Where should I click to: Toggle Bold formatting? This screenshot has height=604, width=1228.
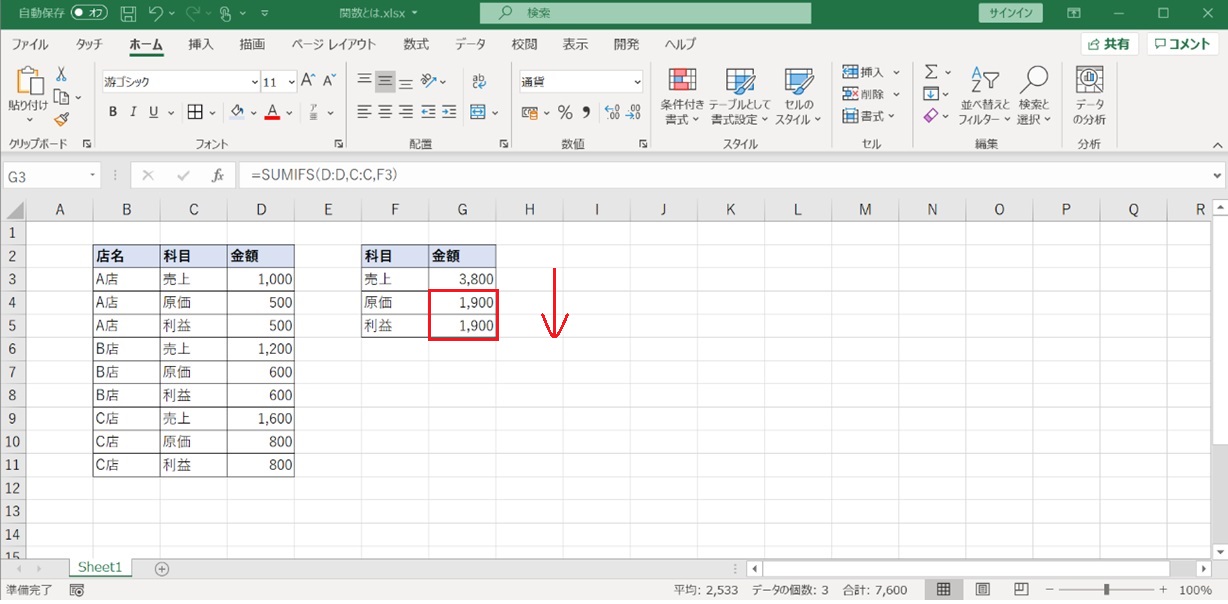113,112
